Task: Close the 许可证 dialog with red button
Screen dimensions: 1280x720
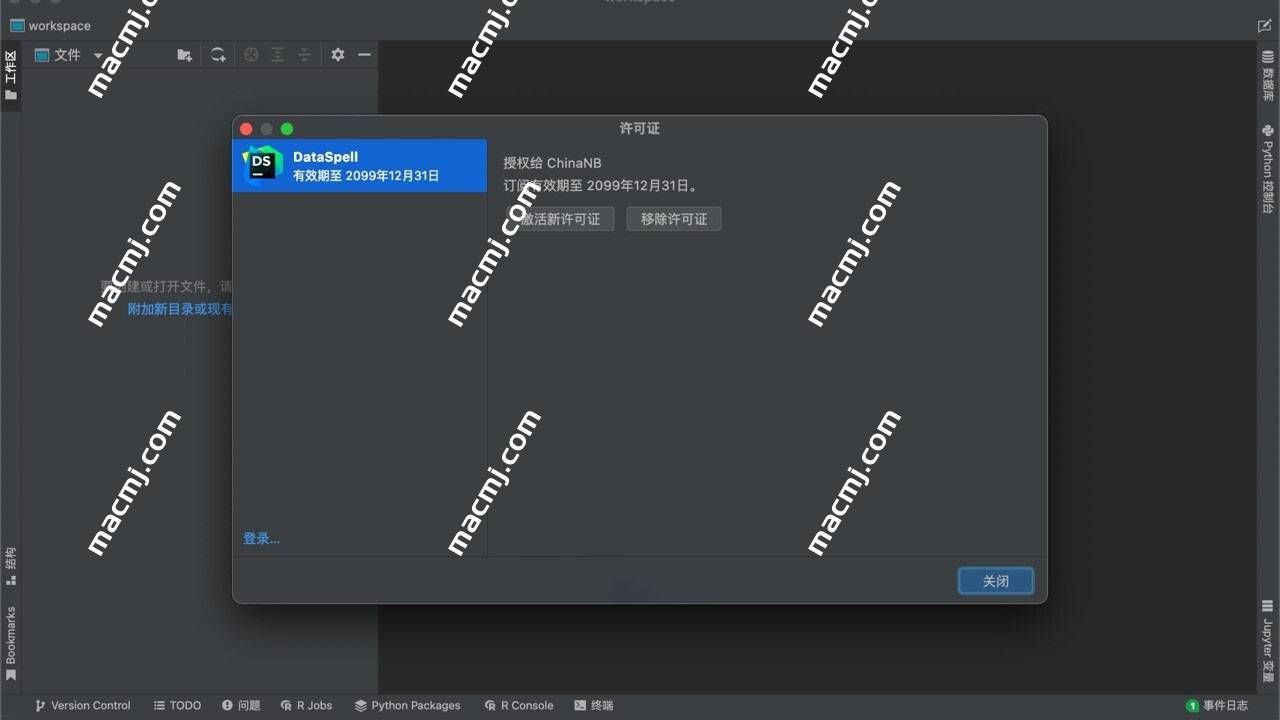Action: (x=246, y=129)
